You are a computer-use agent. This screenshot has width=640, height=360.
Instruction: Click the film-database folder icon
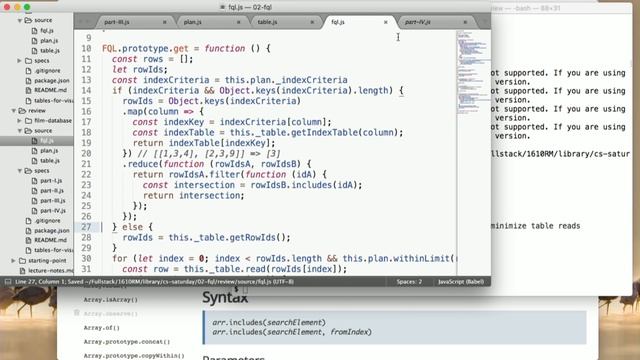(28, 121)
